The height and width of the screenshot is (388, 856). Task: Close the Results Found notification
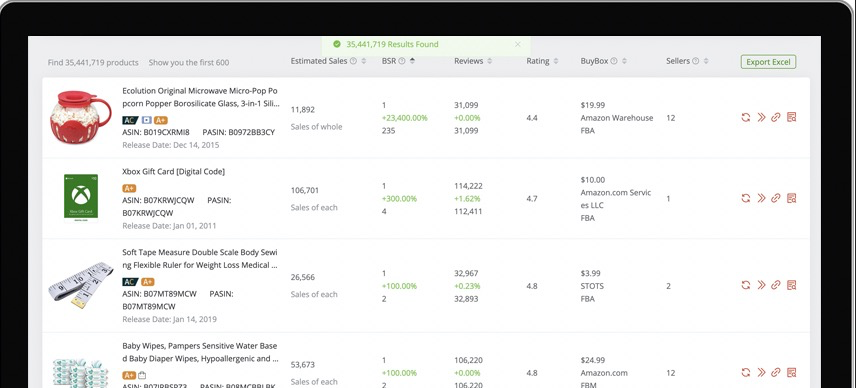518,44
